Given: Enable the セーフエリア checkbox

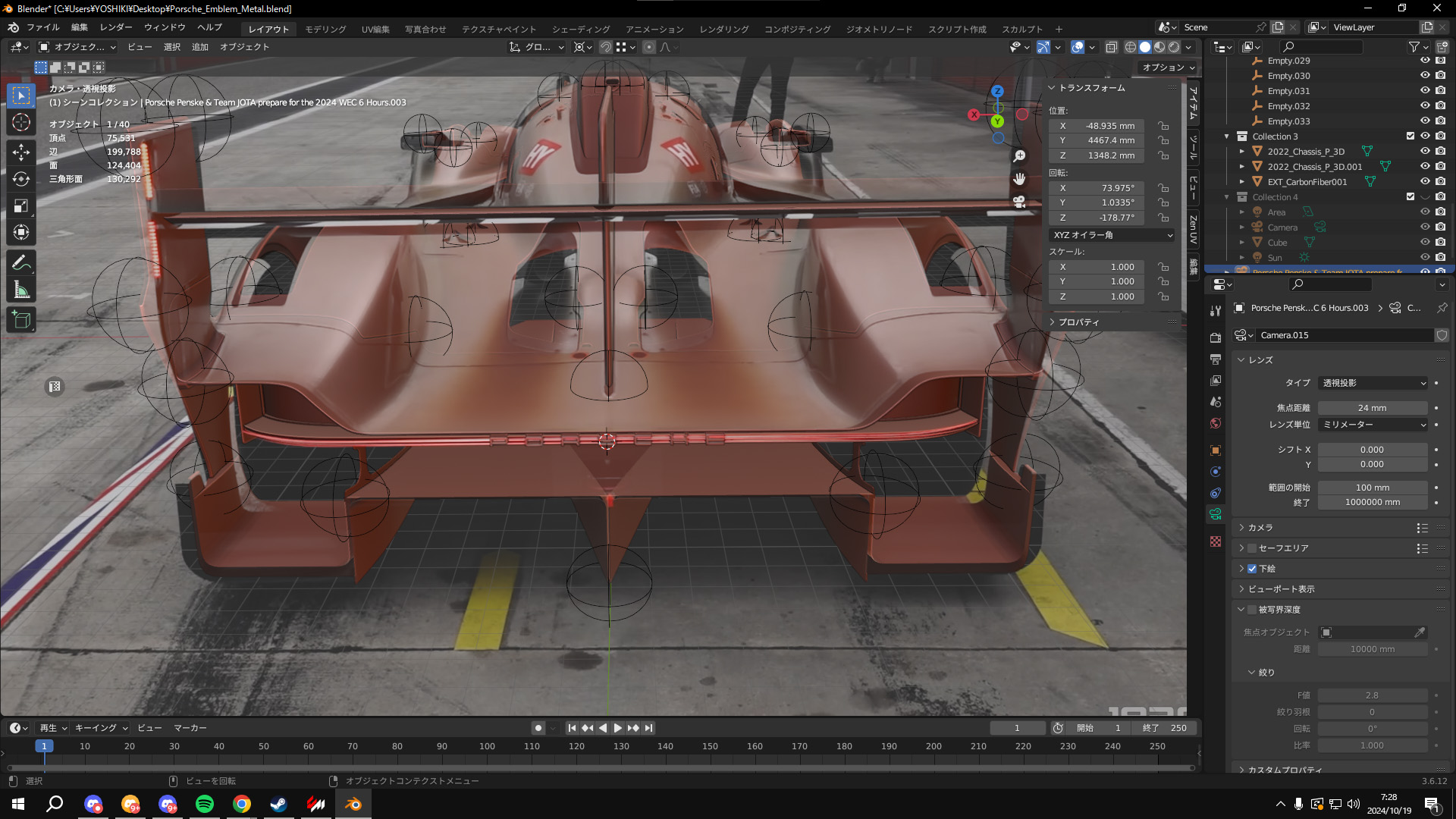Looking at the screenshot, I should tap(1252, 548).
